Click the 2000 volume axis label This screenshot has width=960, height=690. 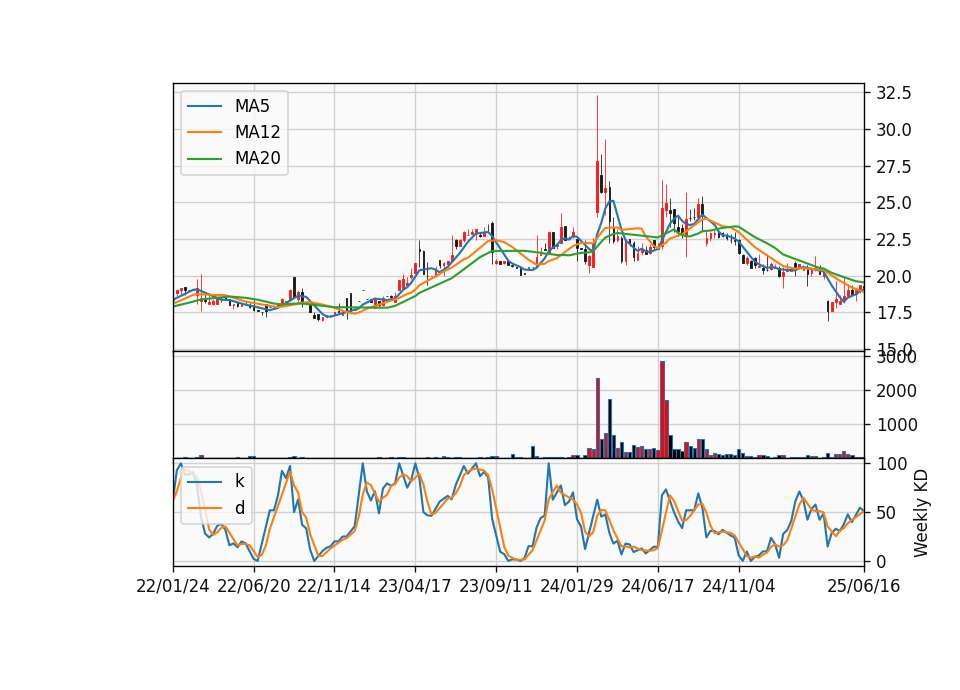[896, 391]
